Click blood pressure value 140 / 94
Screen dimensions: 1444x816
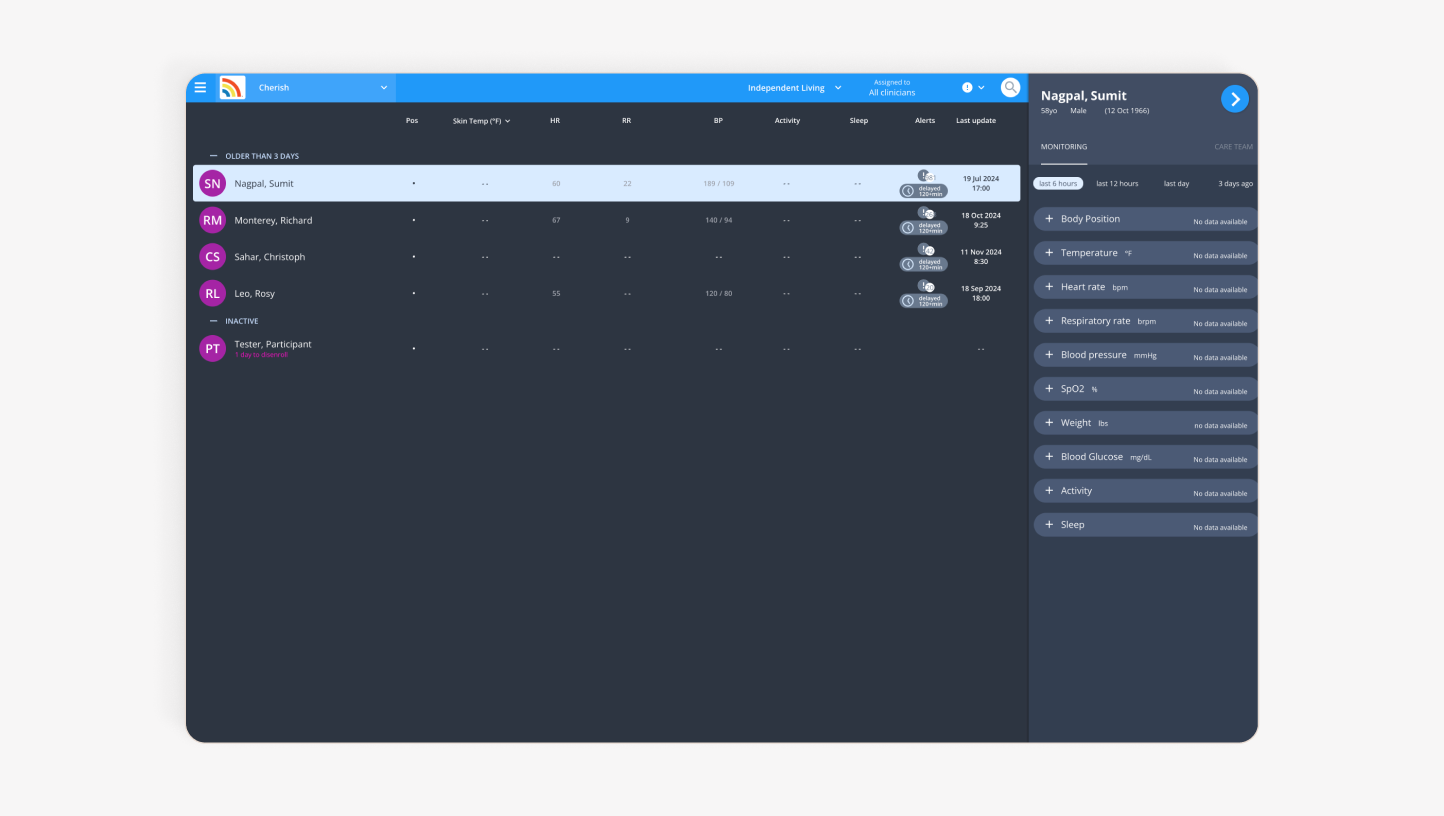click(718, 220)
